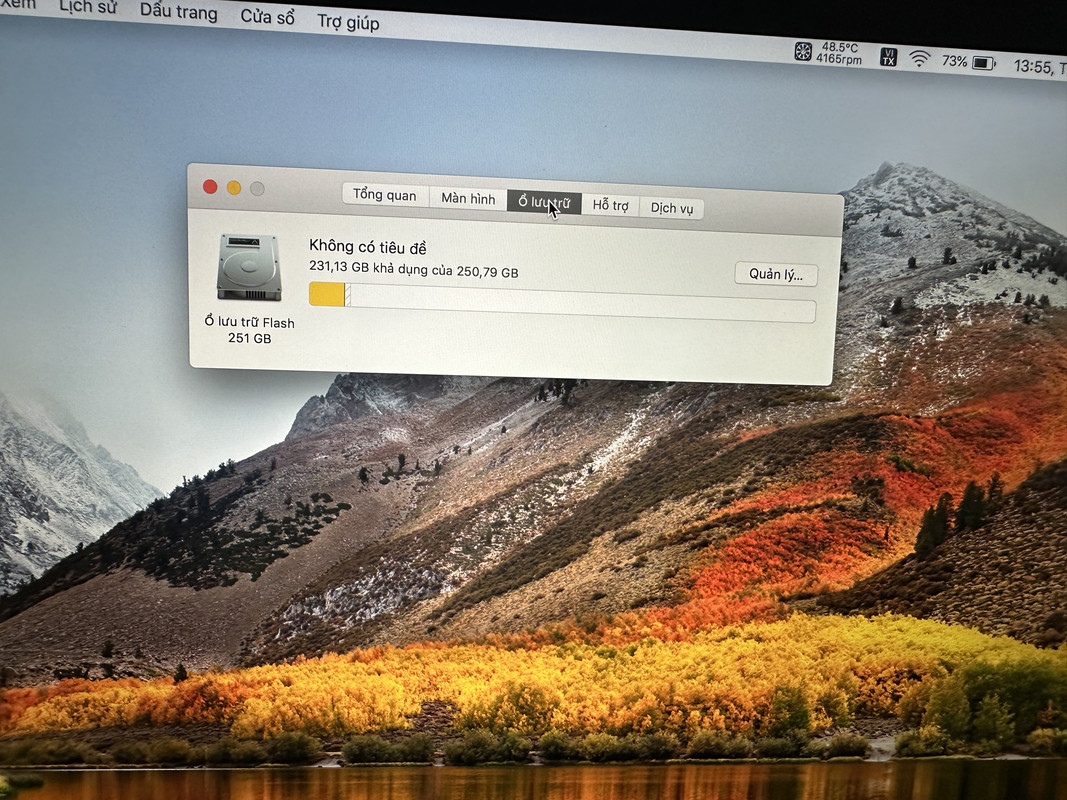This screenshot has width=1067, height=800.
Task: Click the 48.5°C 4165rpm fan readout
Action: point(839,53)
